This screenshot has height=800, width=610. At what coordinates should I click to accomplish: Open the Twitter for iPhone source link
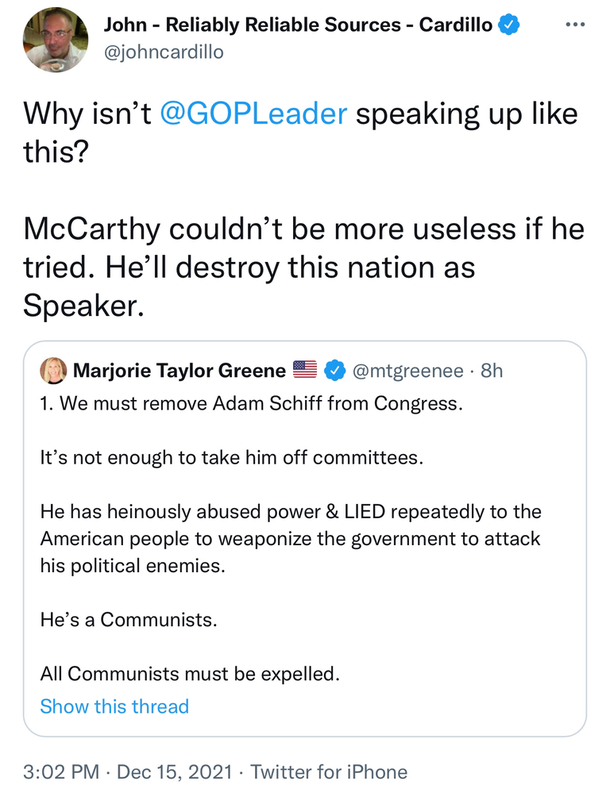329,772
